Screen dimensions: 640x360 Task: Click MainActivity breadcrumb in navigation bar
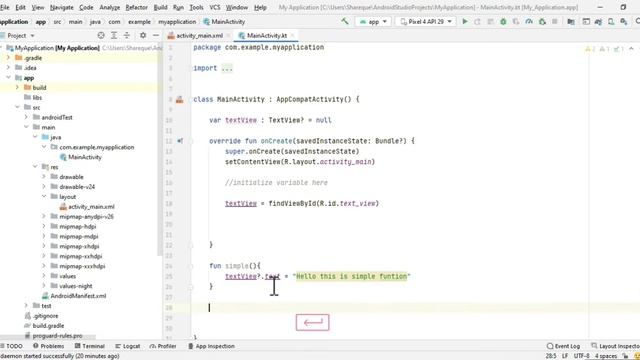tap(224, 22)
